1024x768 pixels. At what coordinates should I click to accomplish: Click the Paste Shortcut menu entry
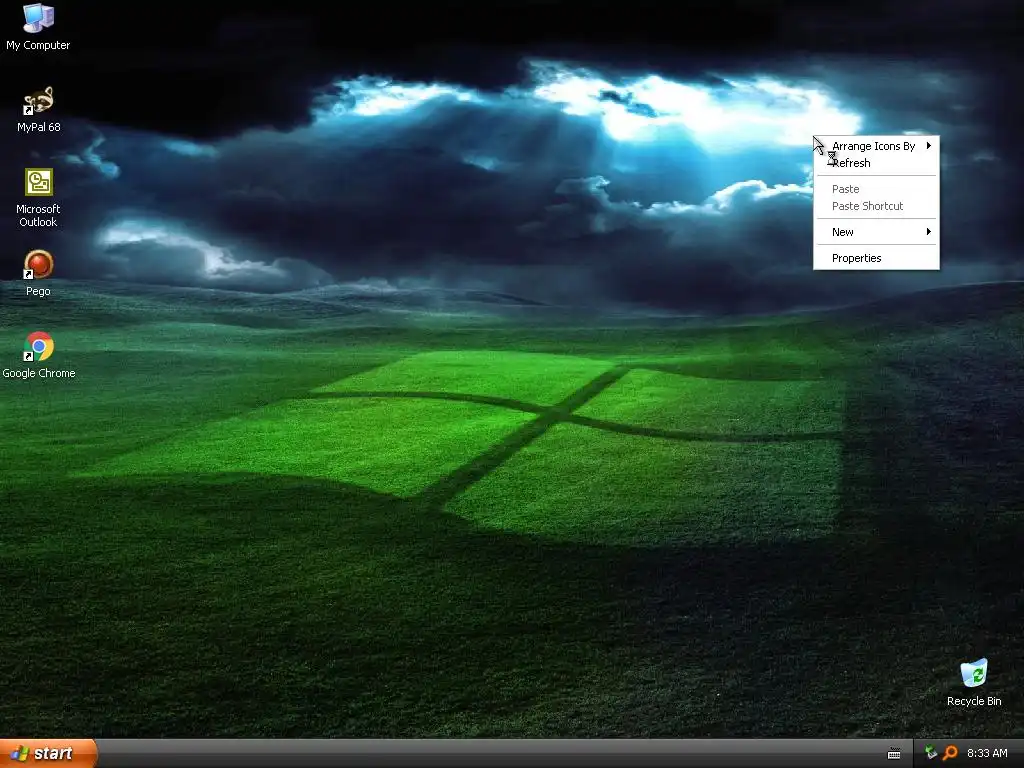(x=876, y=206)
